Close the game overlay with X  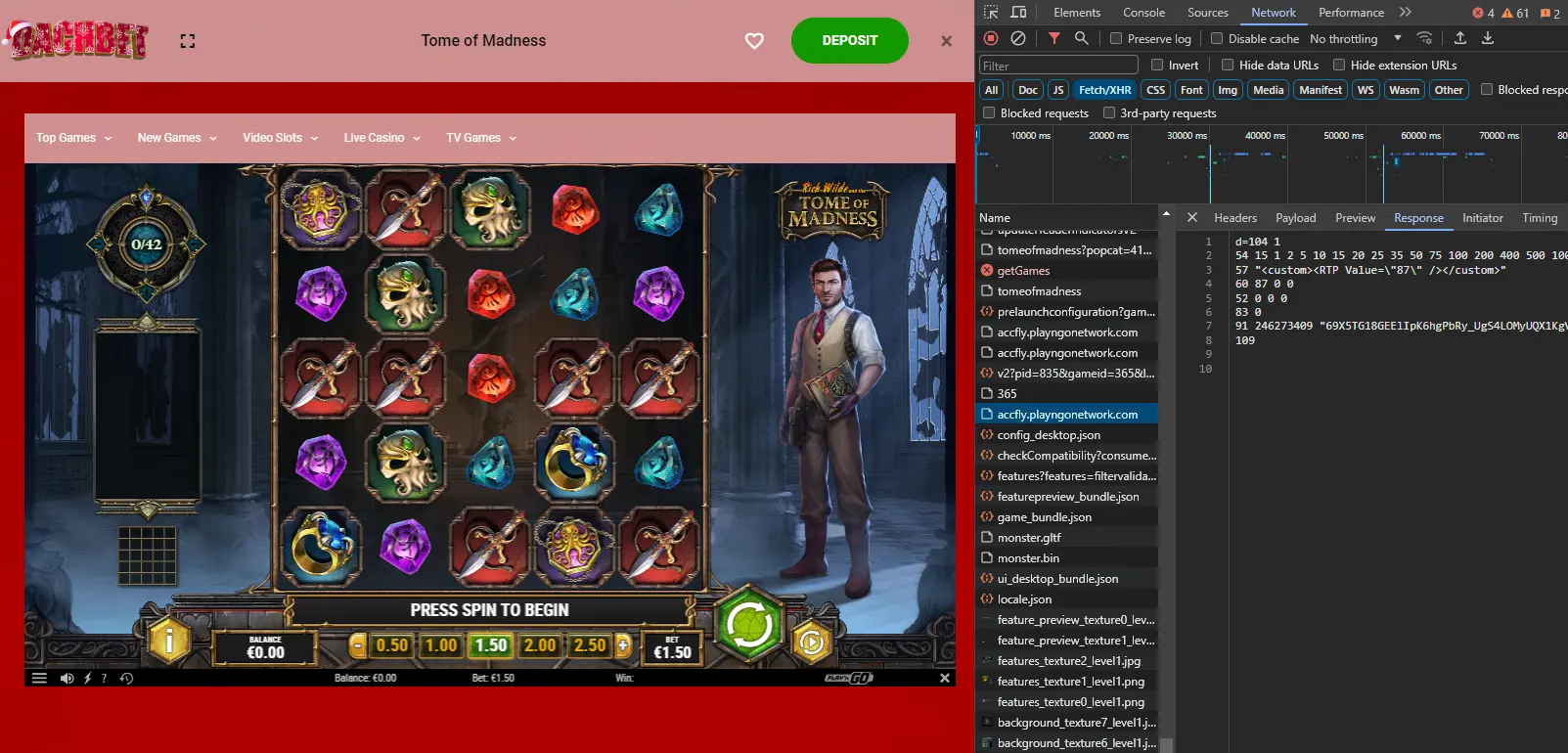point(946,41)
